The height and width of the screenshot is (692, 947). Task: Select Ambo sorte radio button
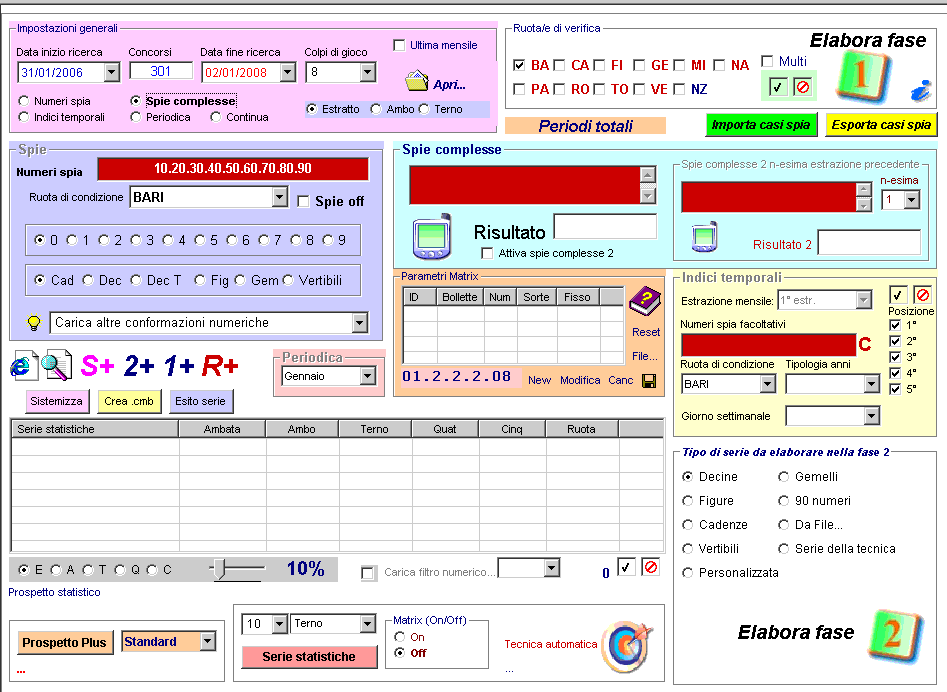[376, 109]
